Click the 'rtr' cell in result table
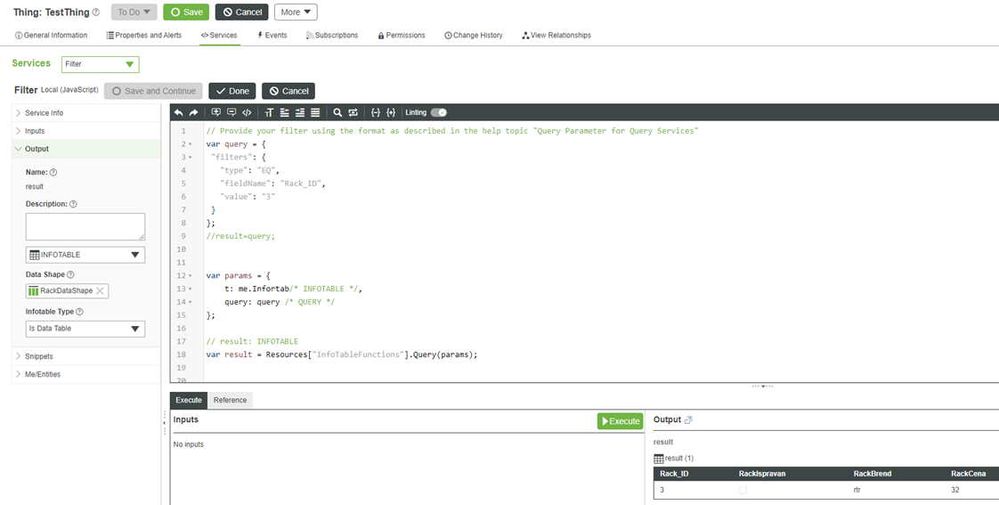Viewport: 999px width, 505px height. point(856,490)
